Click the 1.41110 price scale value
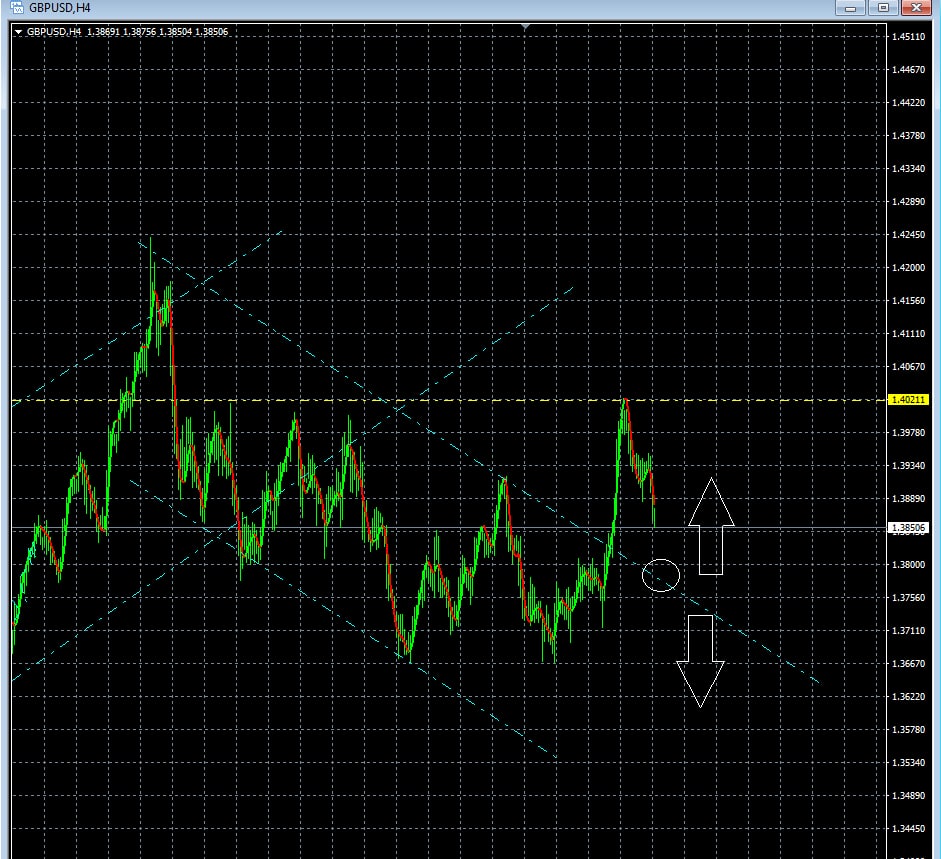Viewport: 941px width, 859px height. (908, 334)
